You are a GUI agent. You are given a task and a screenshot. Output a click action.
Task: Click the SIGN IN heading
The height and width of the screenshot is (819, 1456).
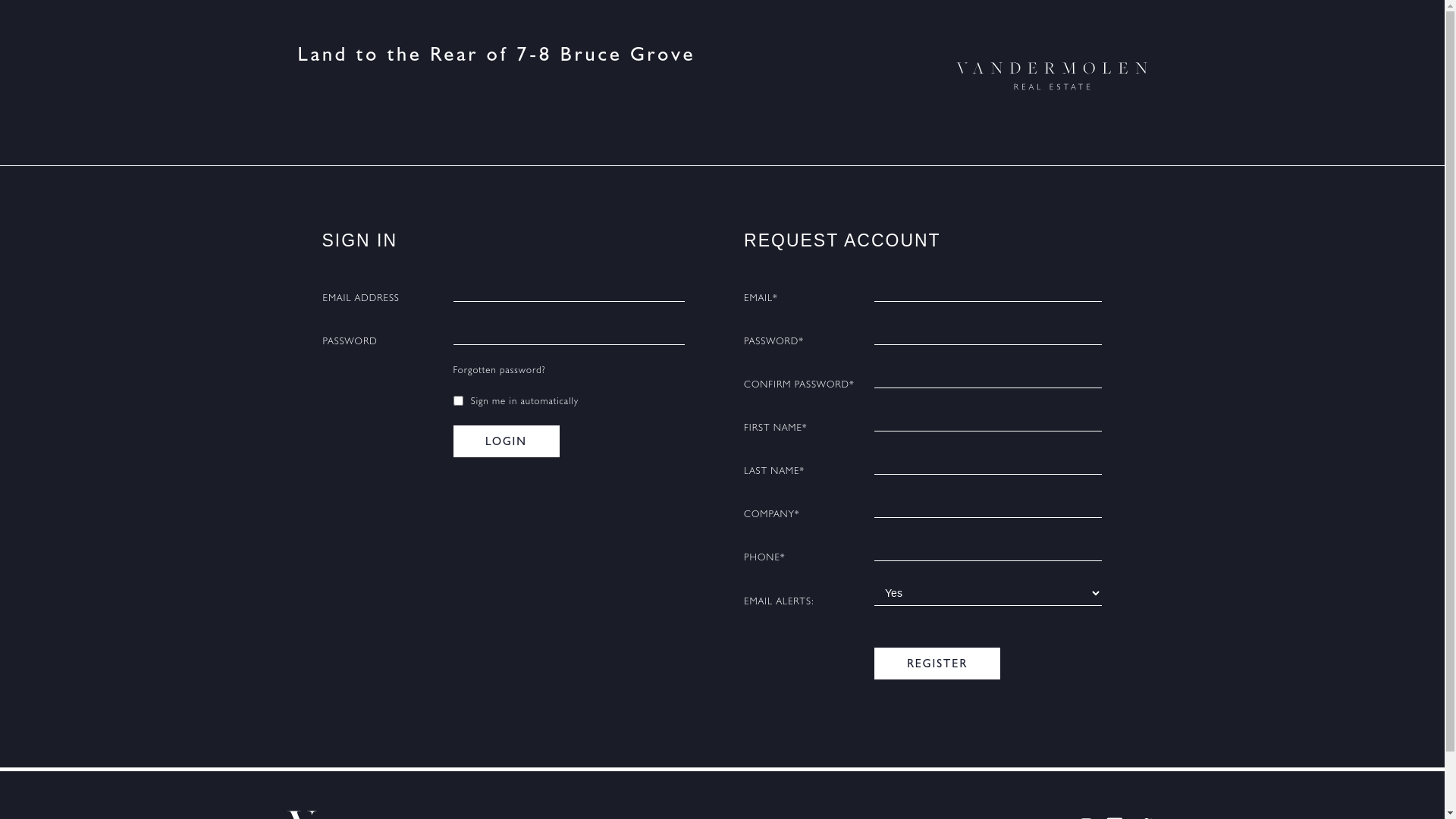(359, 240)
